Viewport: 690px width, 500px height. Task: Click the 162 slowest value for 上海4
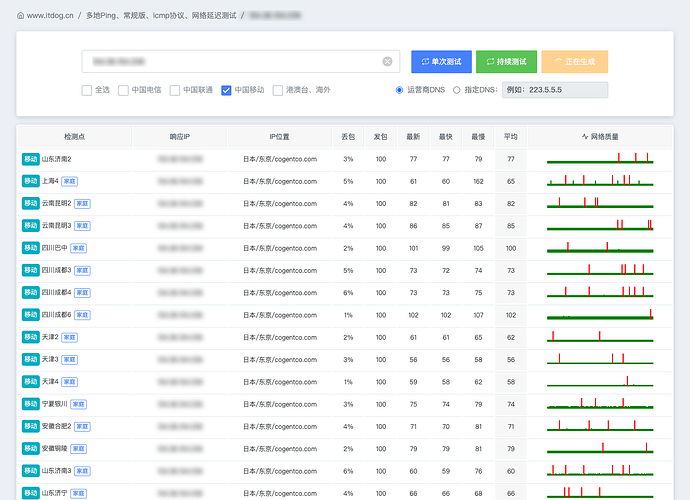(478, 181)
